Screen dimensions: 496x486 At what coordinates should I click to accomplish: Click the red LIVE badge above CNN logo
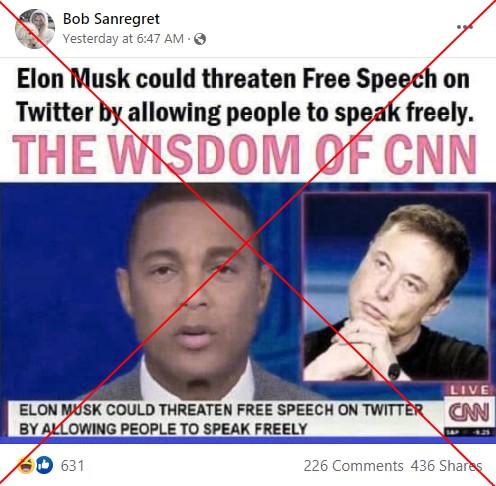[469, 390]
